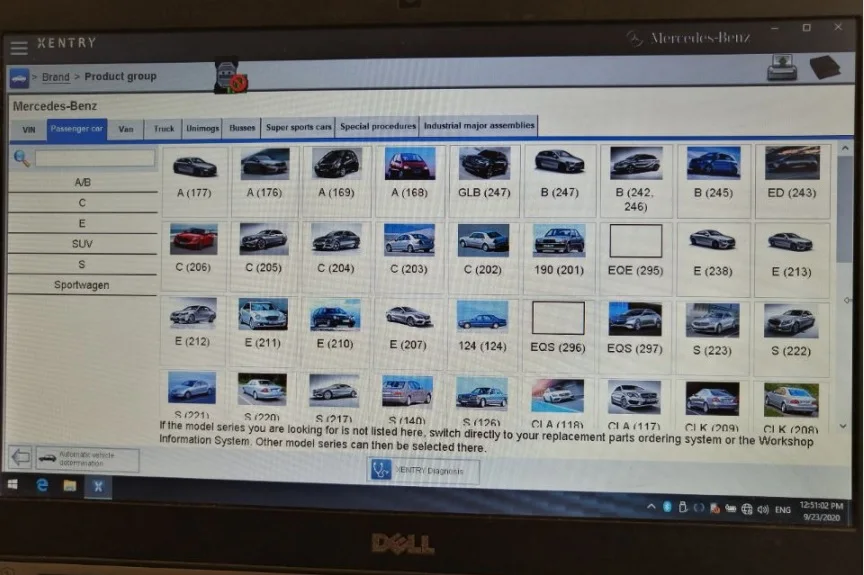The image size is (864, 575).
Task: Select model series E (212)
Action: (x=192, y=332)
